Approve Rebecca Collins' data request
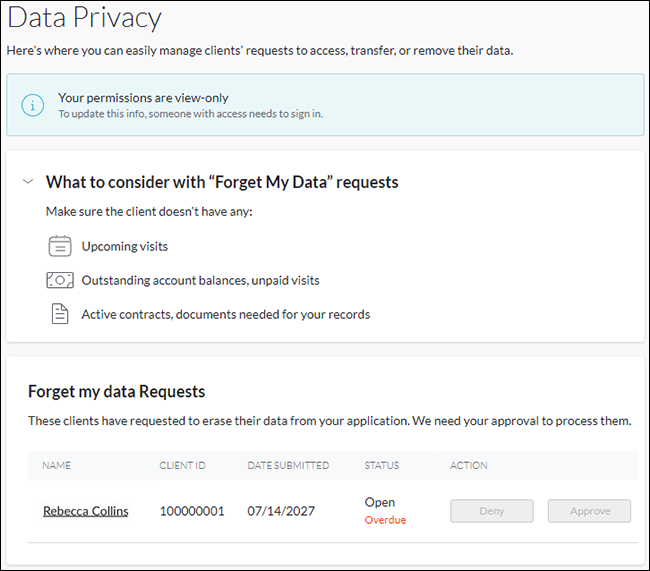This screenshot has width=650, height=571. [589, 511]
